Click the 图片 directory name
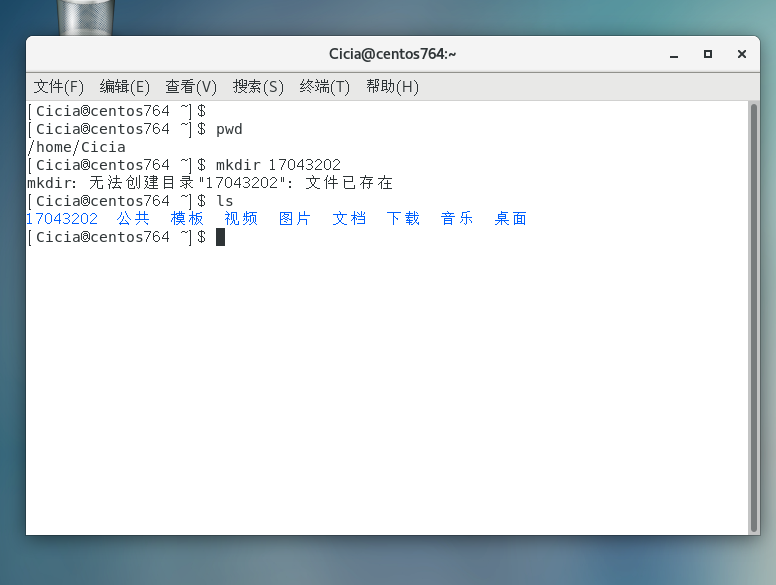This screenshot has height=585, width=776. [295, 219]
